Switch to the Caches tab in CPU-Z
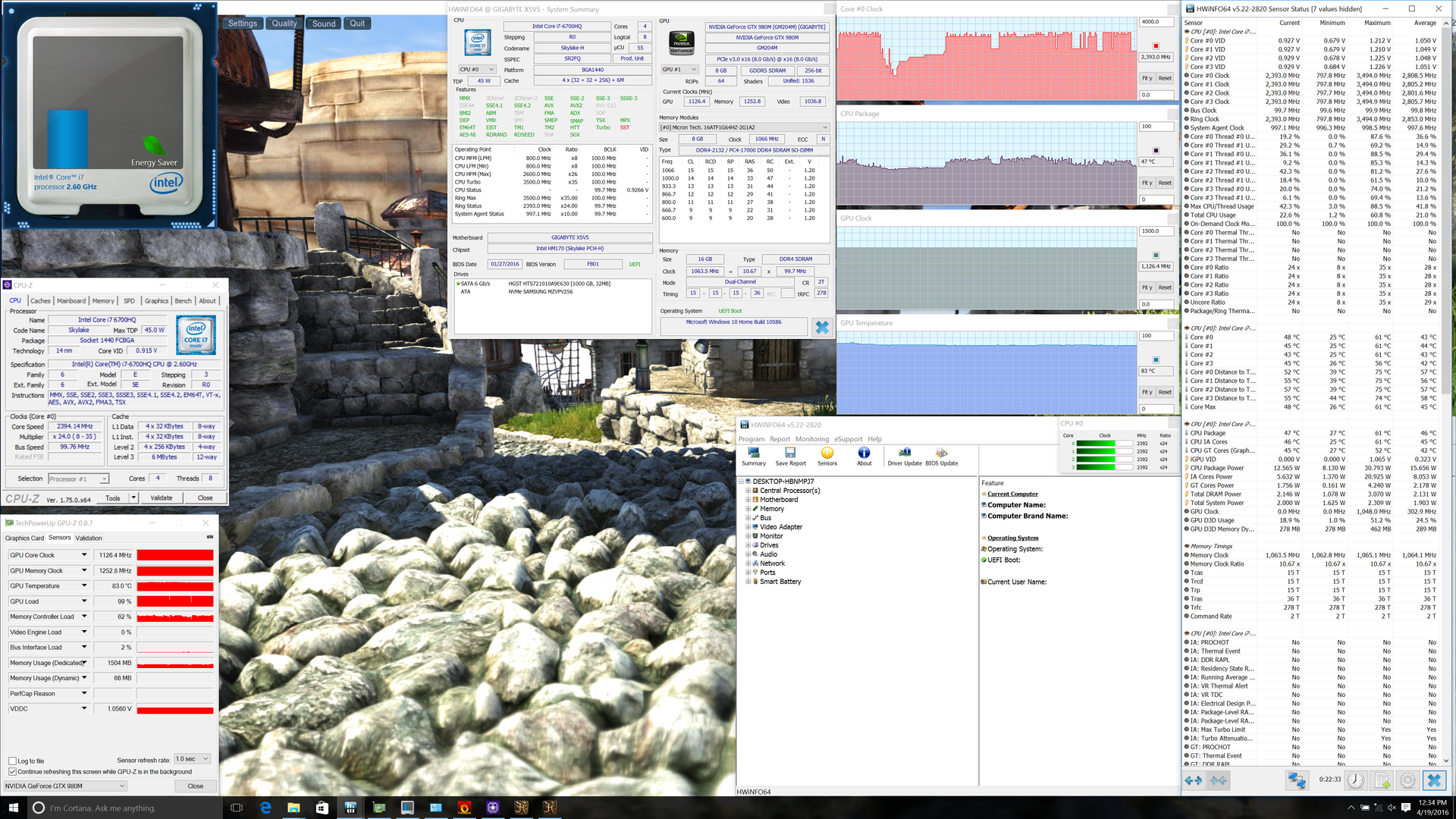Viewport: 1456px width, 819px height. pos(40,301)
